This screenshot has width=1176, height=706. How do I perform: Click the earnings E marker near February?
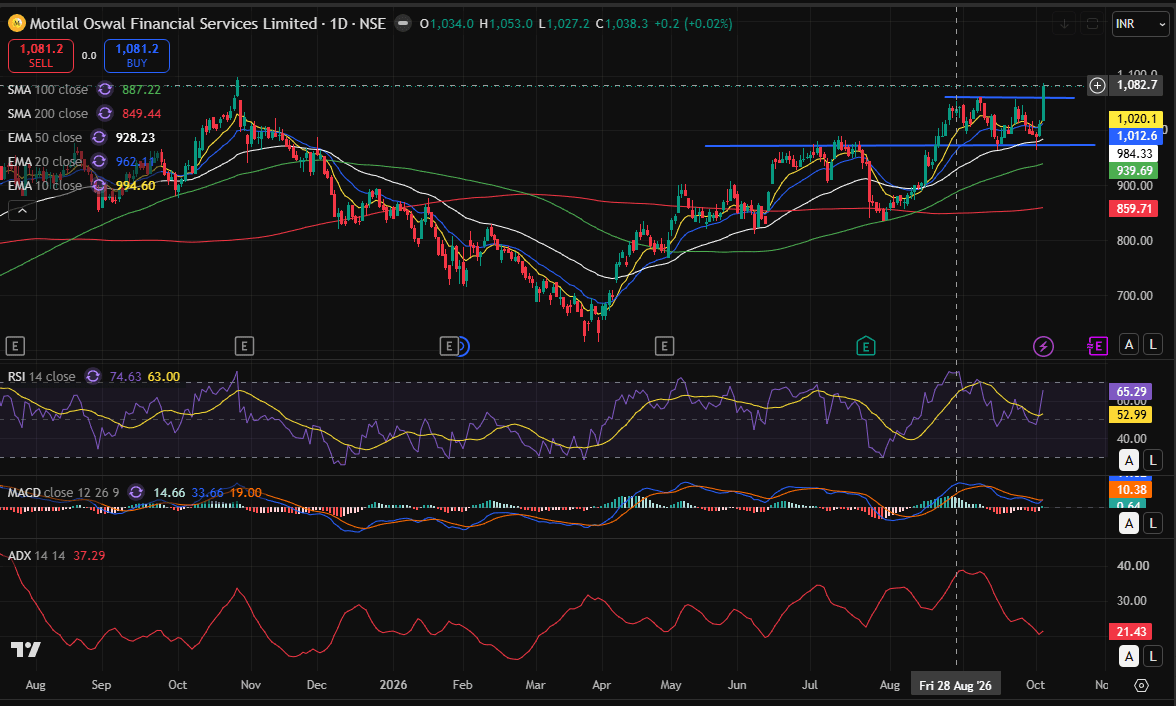[448, 346]
